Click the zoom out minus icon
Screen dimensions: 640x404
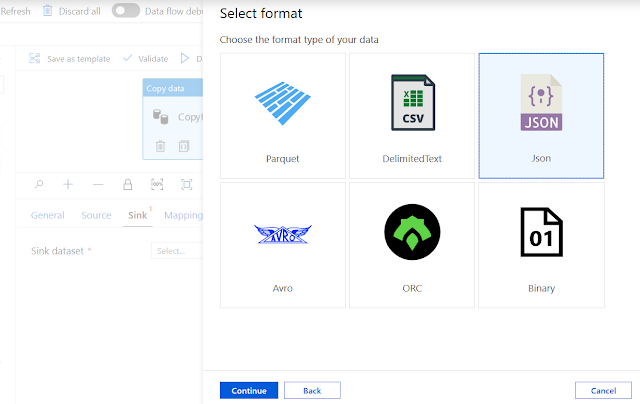click(98, 184)
